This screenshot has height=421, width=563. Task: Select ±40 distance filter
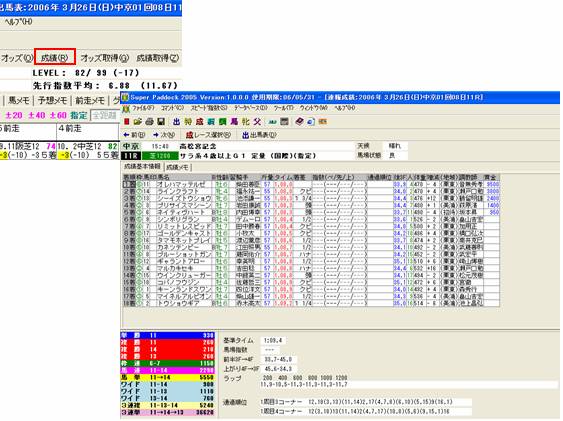coord(37,115)
